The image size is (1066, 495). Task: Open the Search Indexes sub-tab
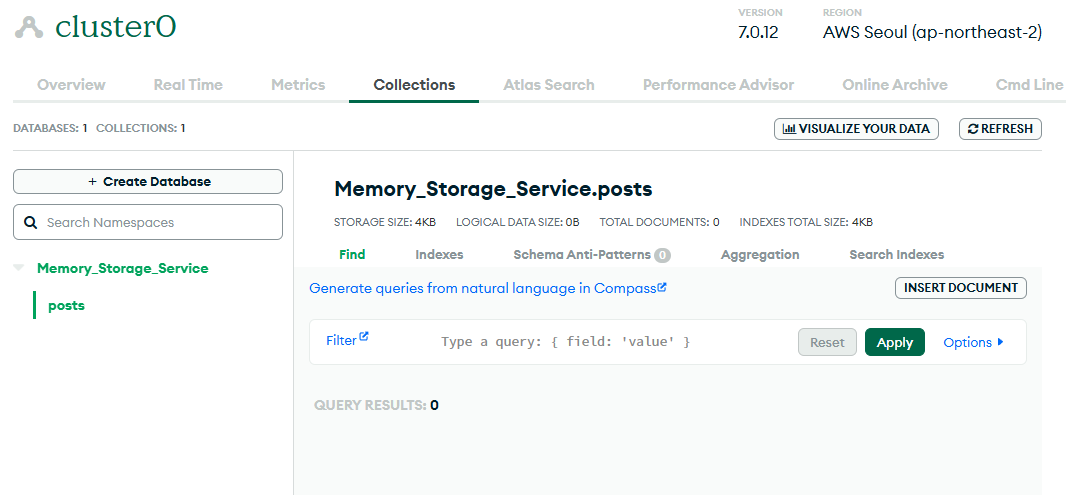897,254
